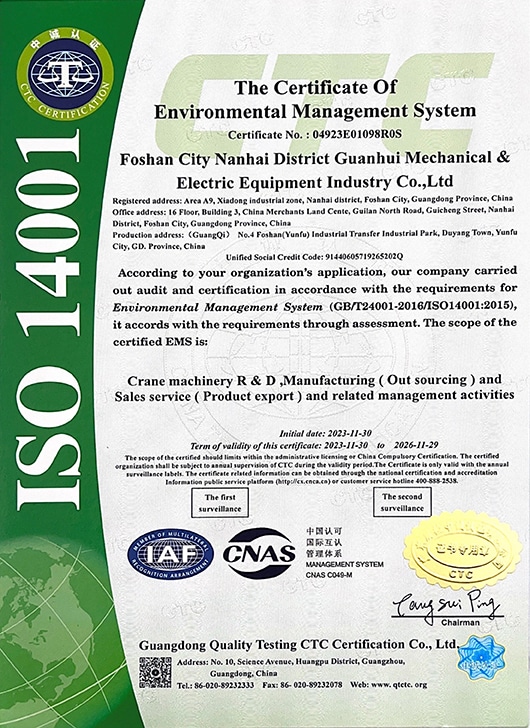Click 'CNAS C049-M' accreditation number
Viewport: 530px width, 728px height.
click(329, 576)
